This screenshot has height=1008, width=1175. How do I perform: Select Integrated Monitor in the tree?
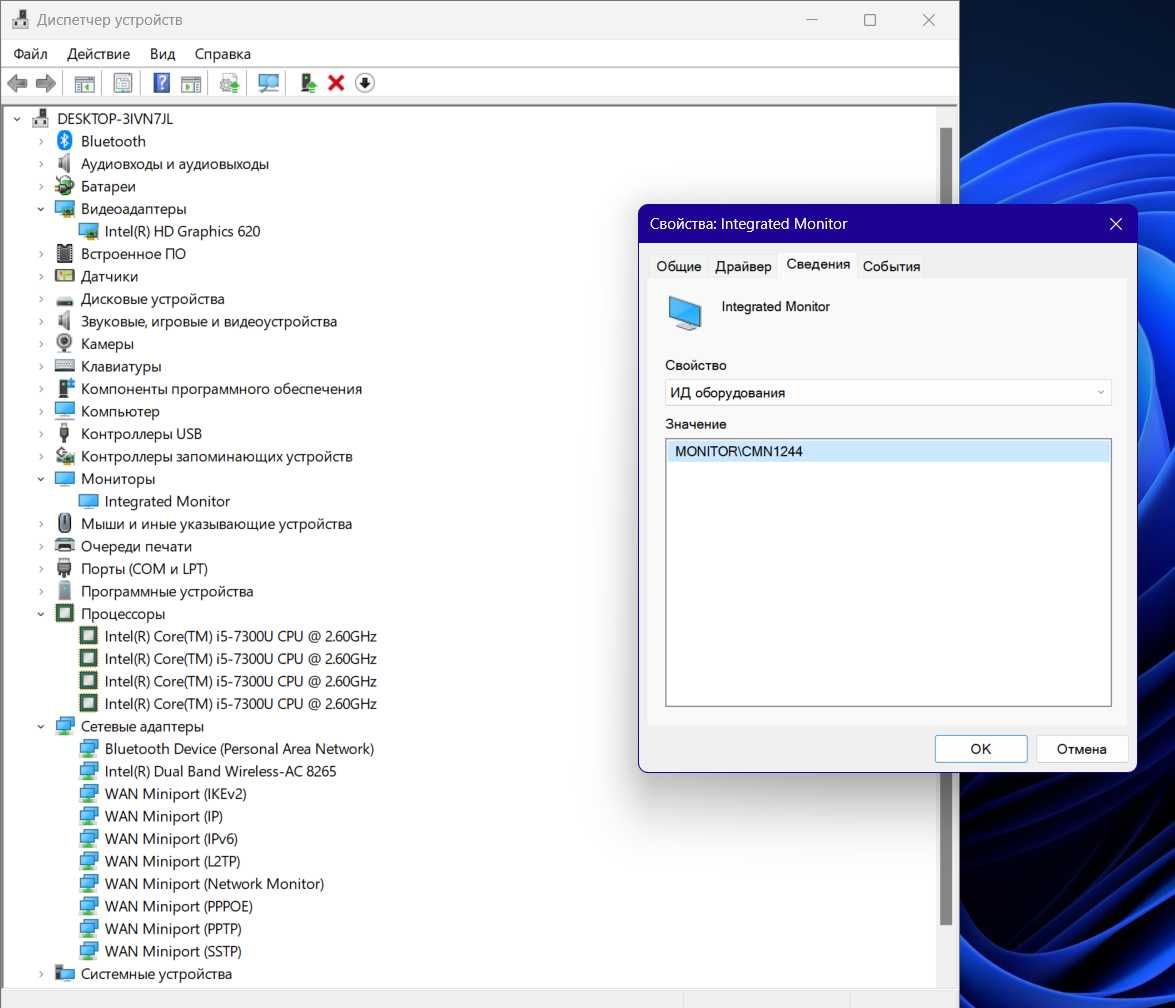(167, 501)
